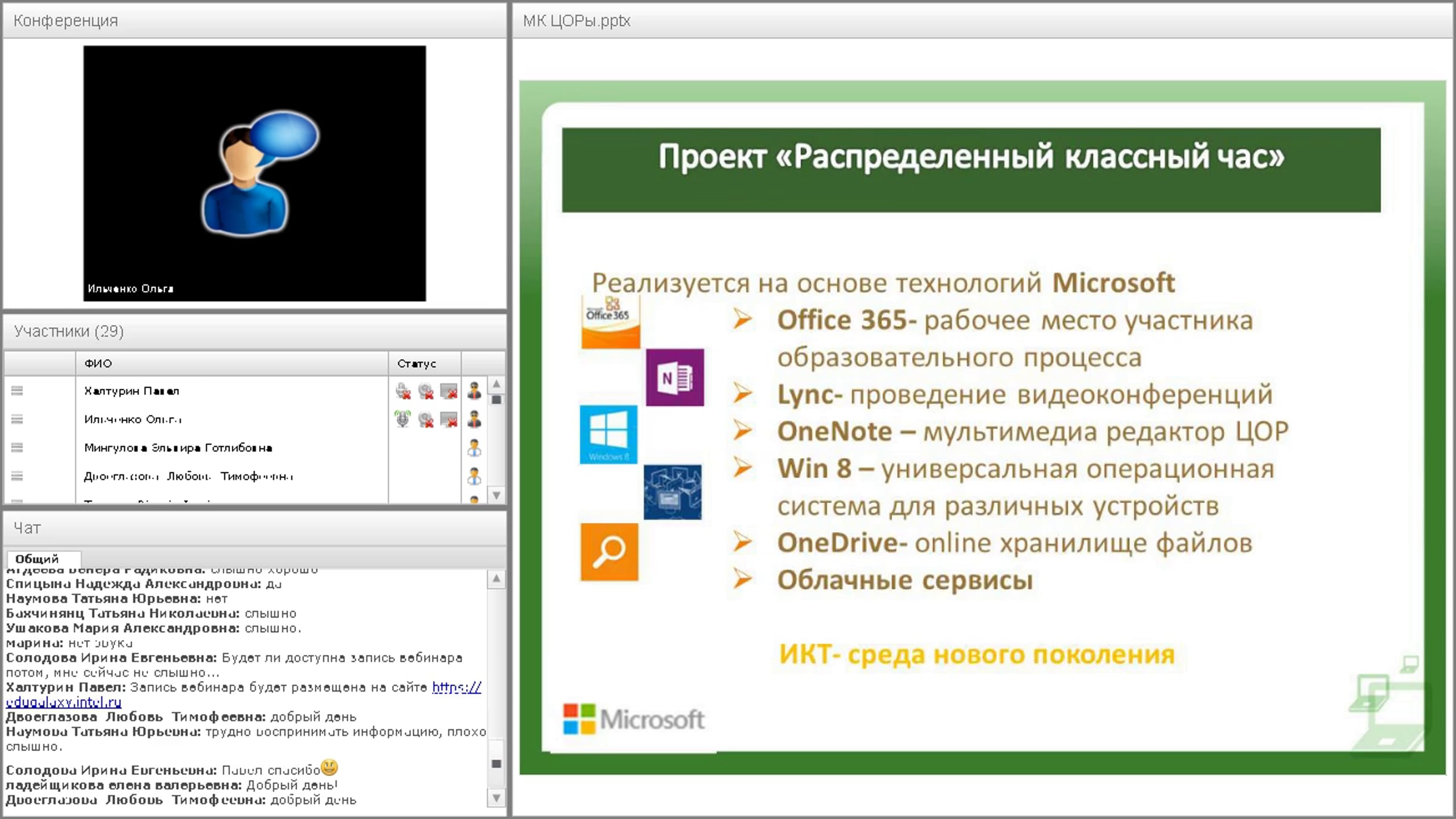Click the "Облачные сервисы" bullet

[905, 580]
